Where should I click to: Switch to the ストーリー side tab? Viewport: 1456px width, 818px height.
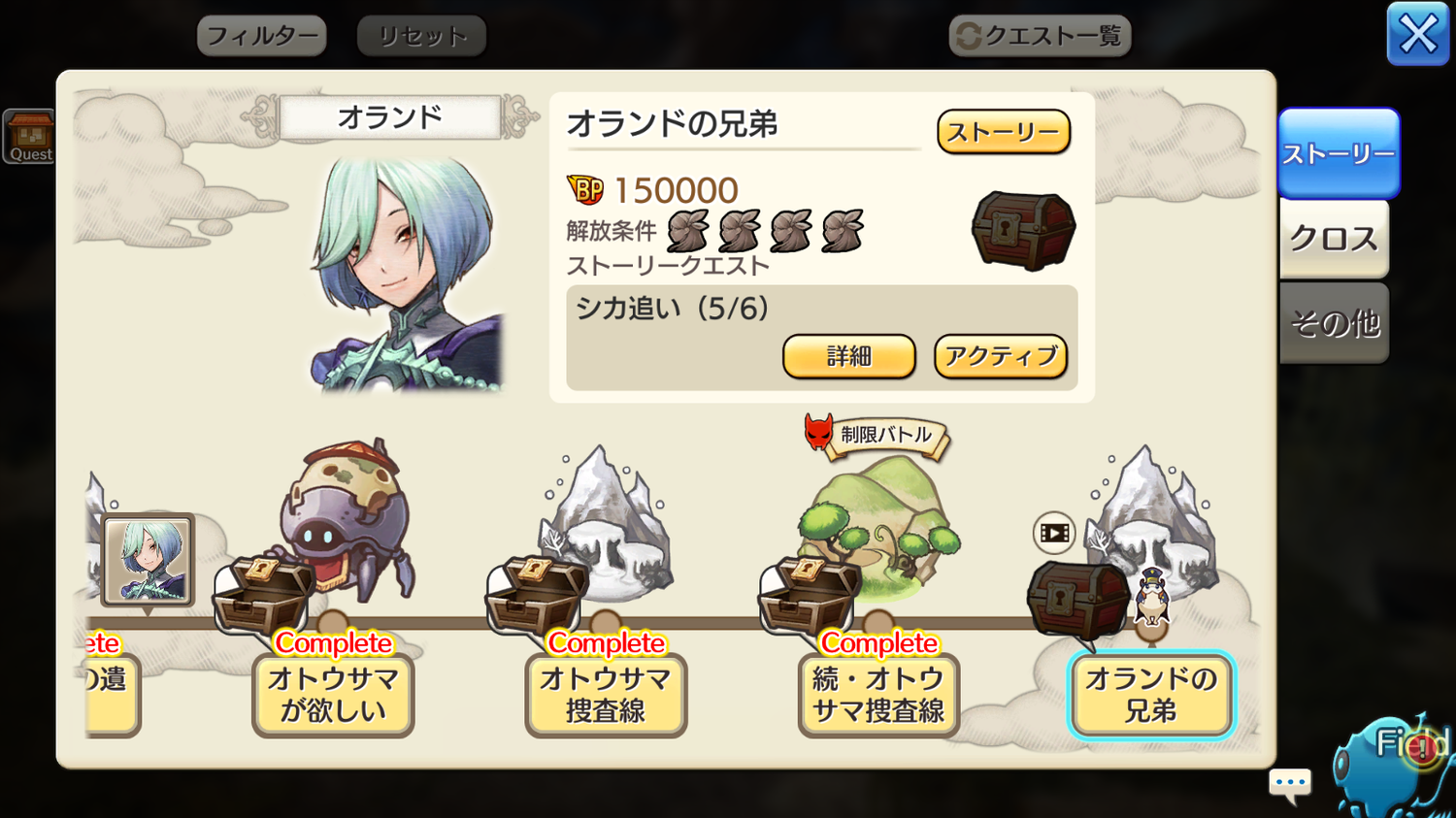tap(1339, 153)
